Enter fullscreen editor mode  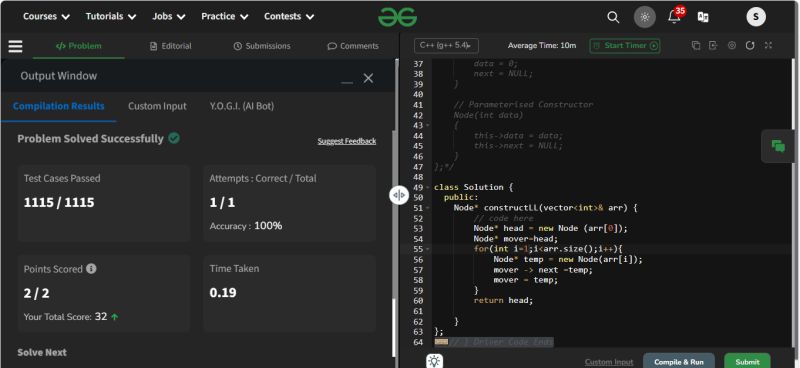pos(768,45)
